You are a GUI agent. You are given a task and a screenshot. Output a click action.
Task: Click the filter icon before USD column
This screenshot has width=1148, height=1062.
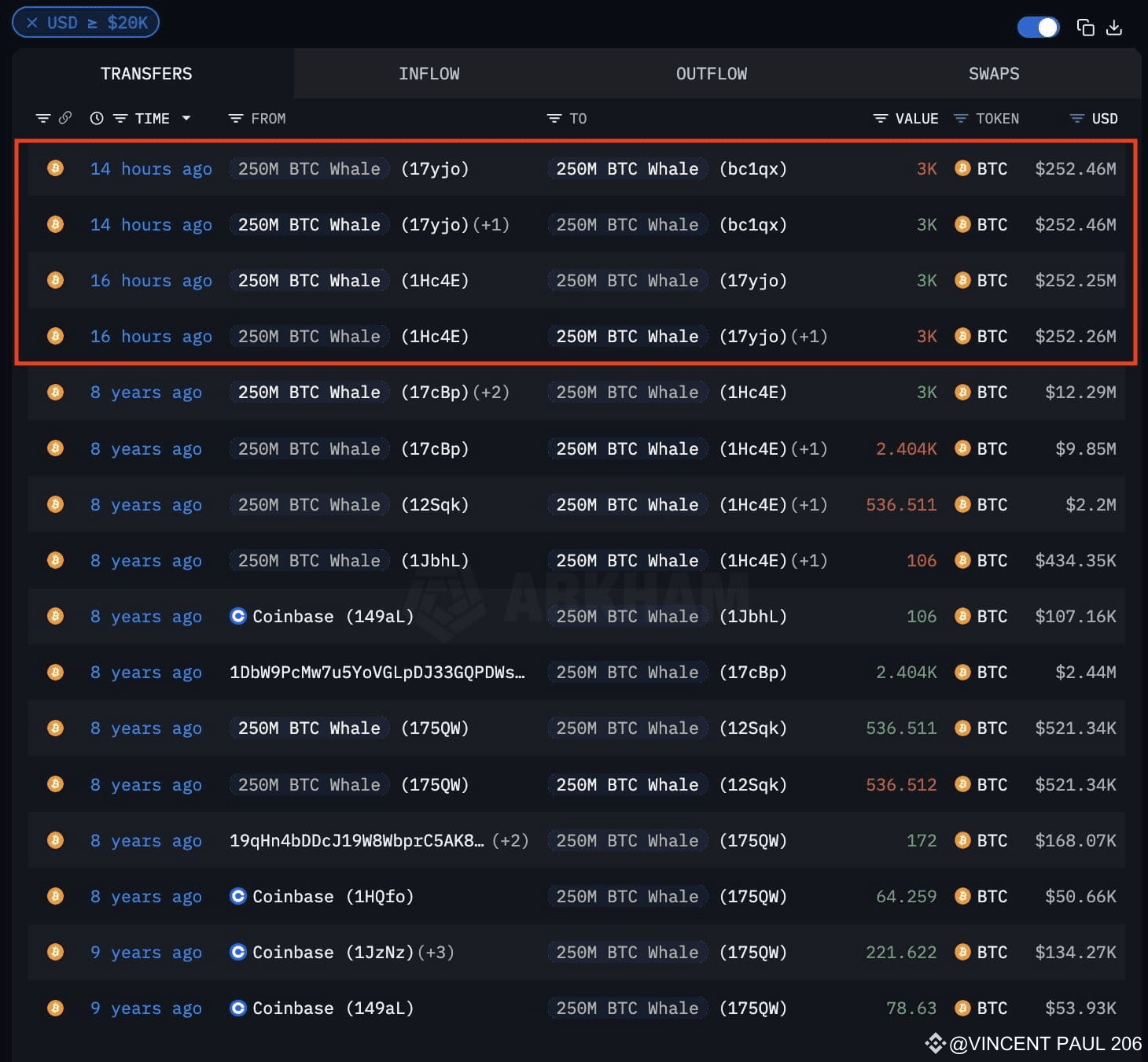click(x=1077, y=118)
